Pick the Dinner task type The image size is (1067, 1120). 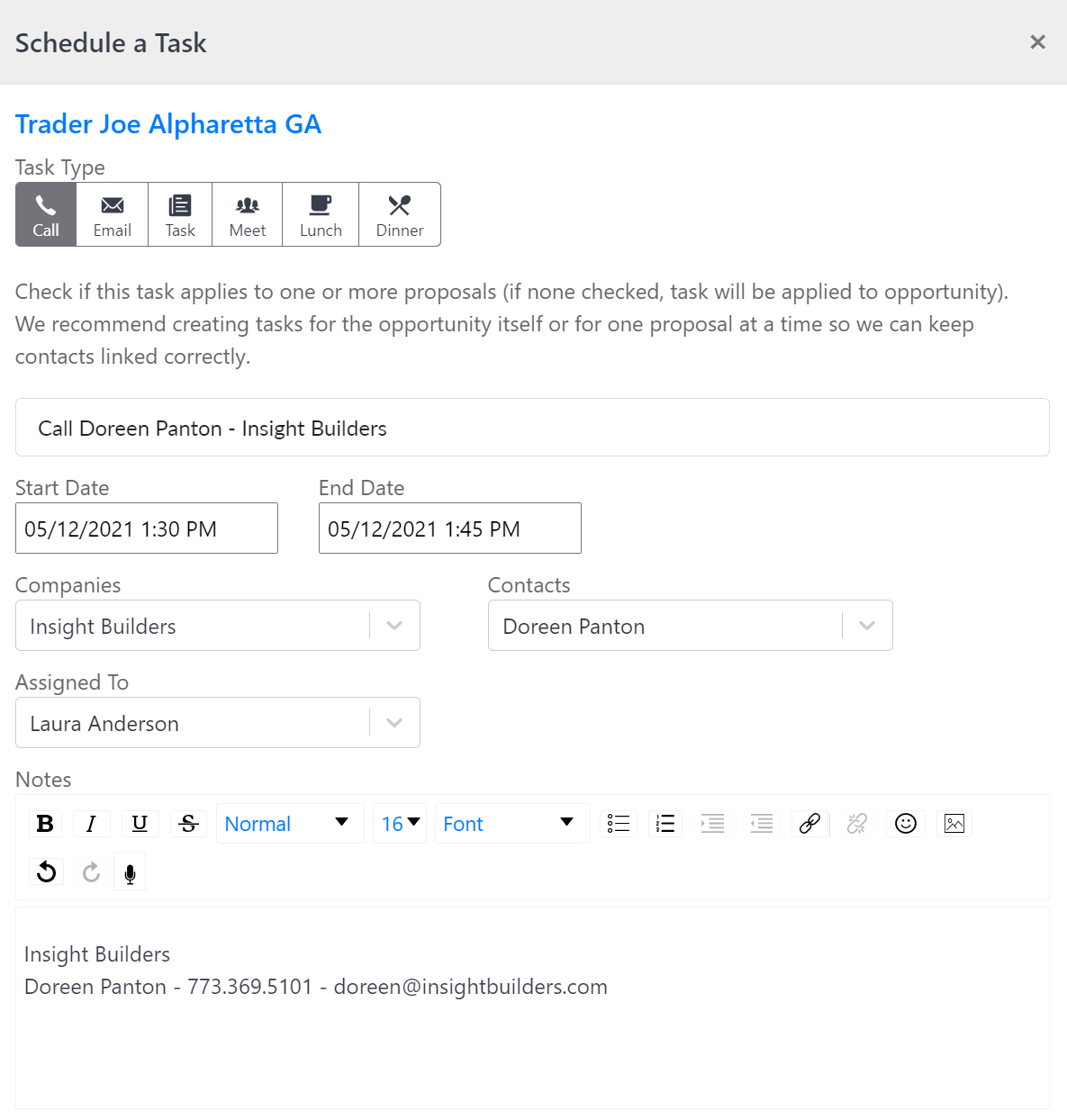400,214
